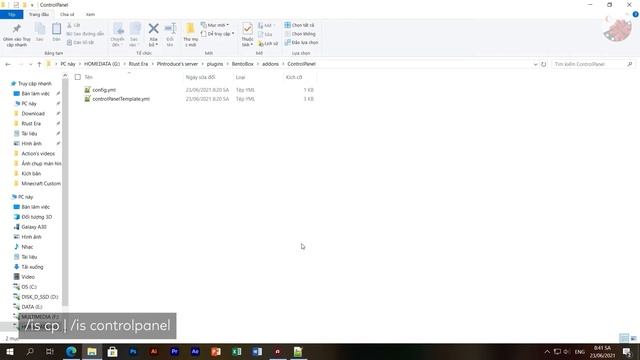The height and width of the screenshot is (360, 640).
Task: Open After Effects from the taskbar
Action: (x=195, y=351)
